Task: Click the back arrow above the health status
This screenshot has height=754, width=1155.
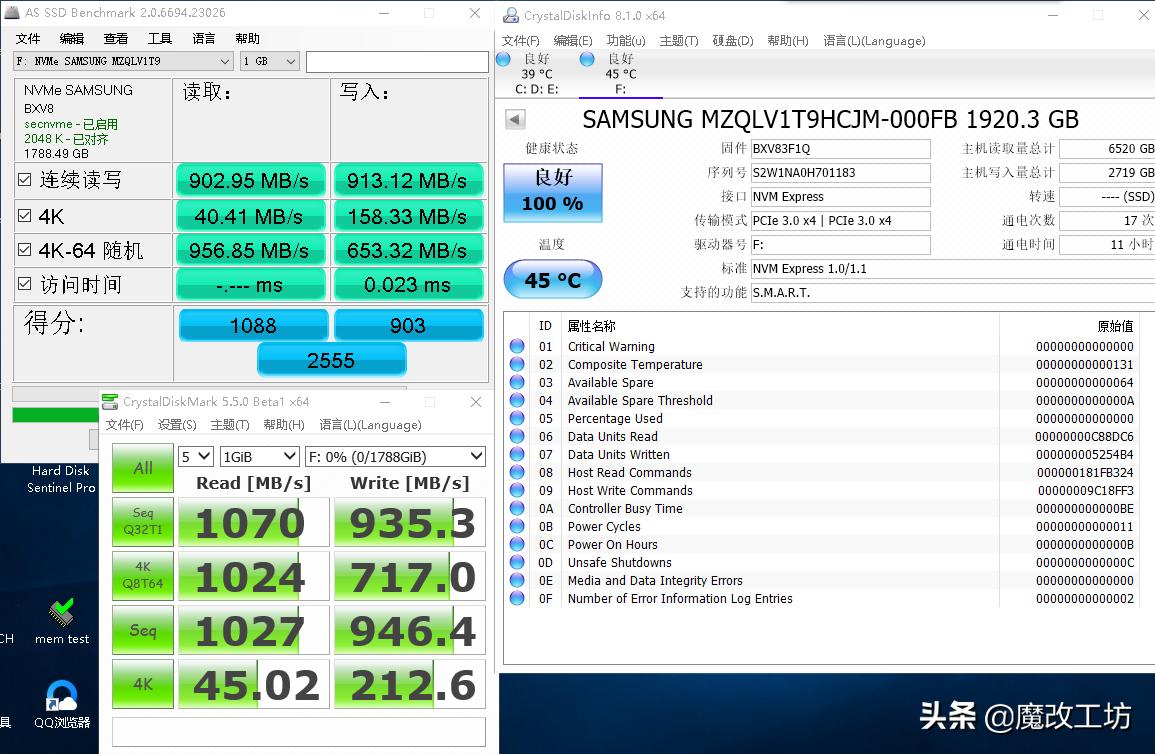Action: pos(513,119)
